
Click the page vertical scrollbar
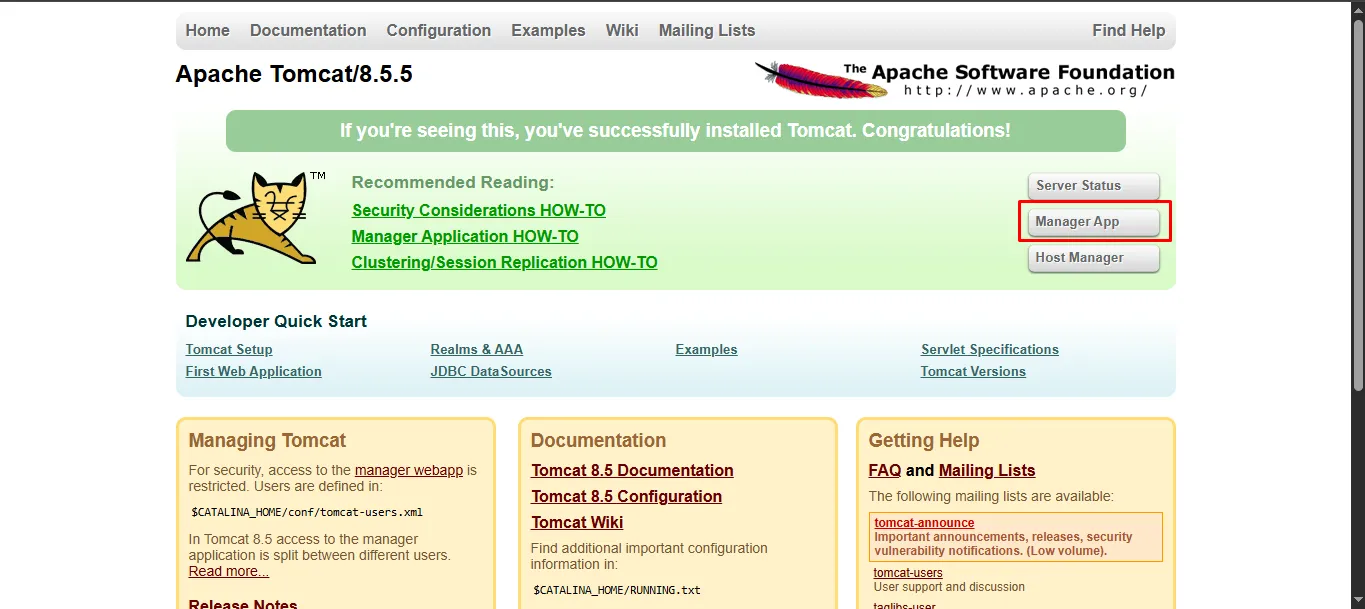click(x=1357, y=200)
